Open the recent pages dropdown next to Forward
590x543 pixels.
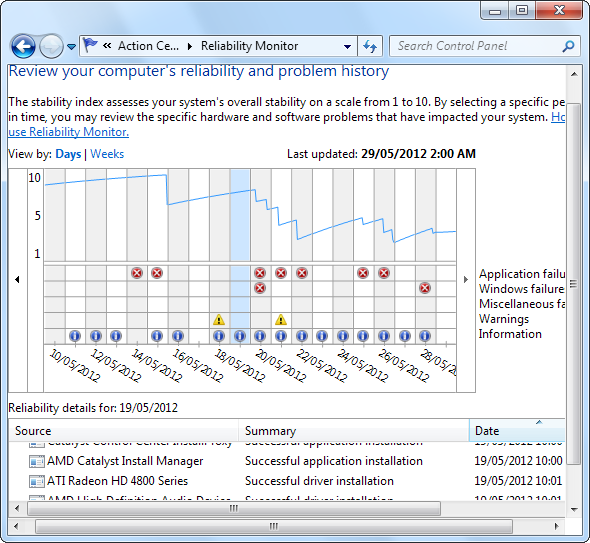click(71, 47)
